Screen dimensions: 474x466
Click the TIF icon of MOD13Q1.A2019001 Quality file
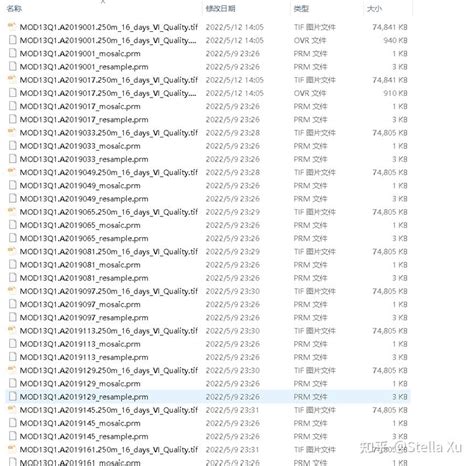(12, 27)
